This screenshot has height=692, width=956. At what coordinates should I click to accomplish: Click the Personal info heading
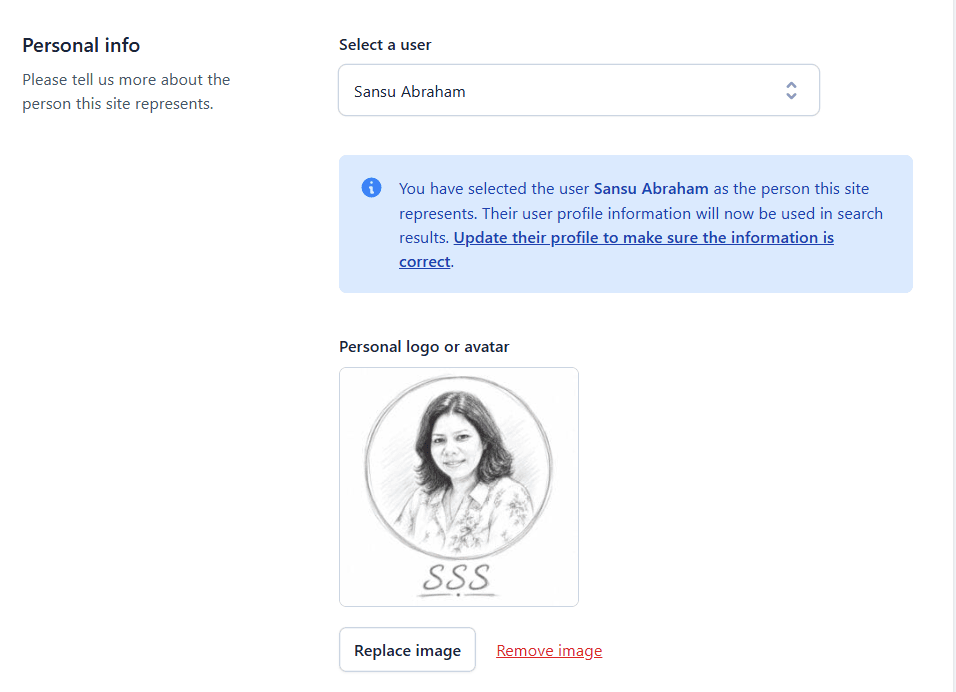pyautogui.click(x=81, y=45)
